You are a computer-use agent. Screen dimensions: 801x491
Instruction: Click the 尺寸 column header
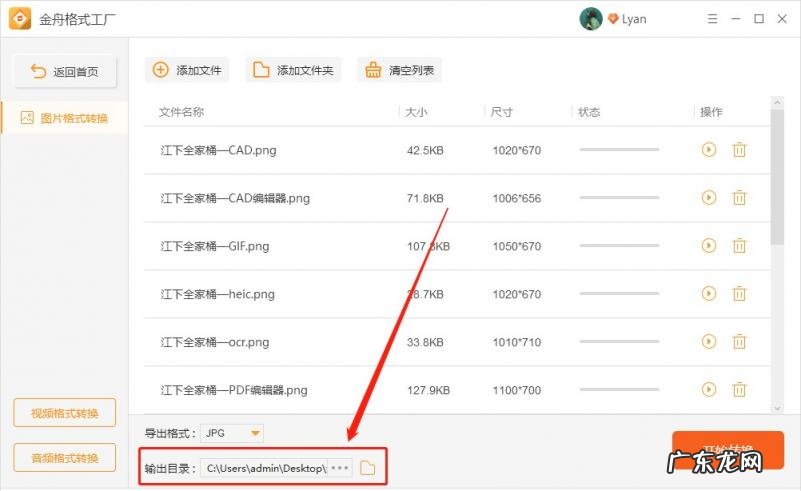501,112
